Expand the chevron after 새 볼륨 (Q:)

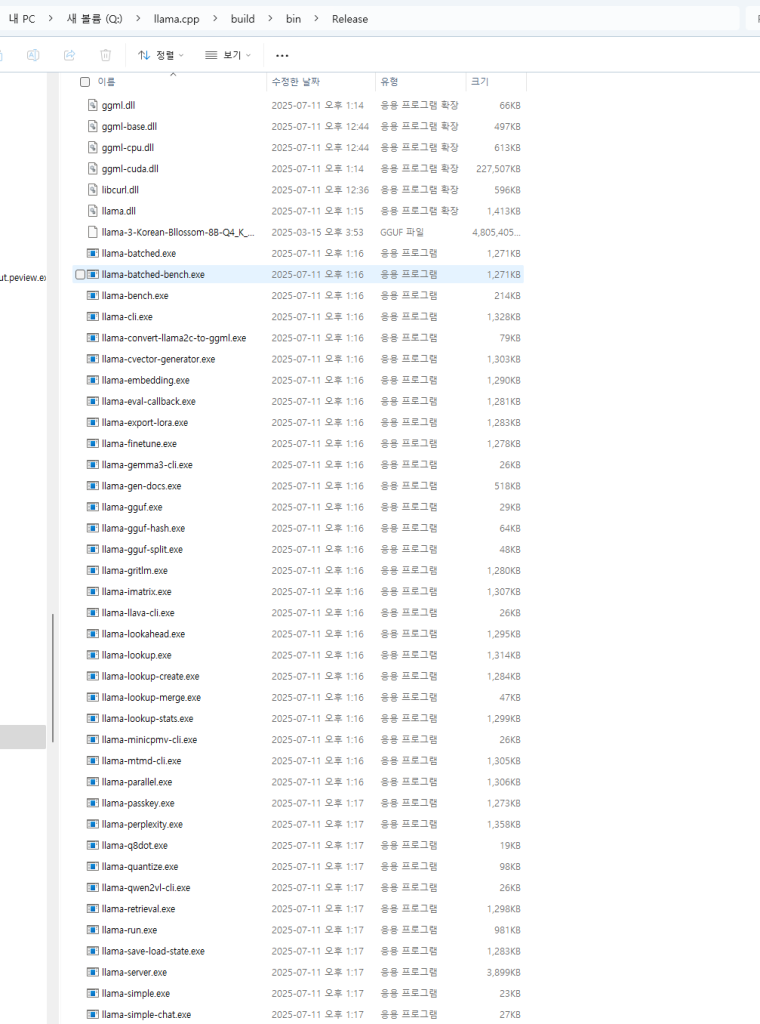coord(138,19)
